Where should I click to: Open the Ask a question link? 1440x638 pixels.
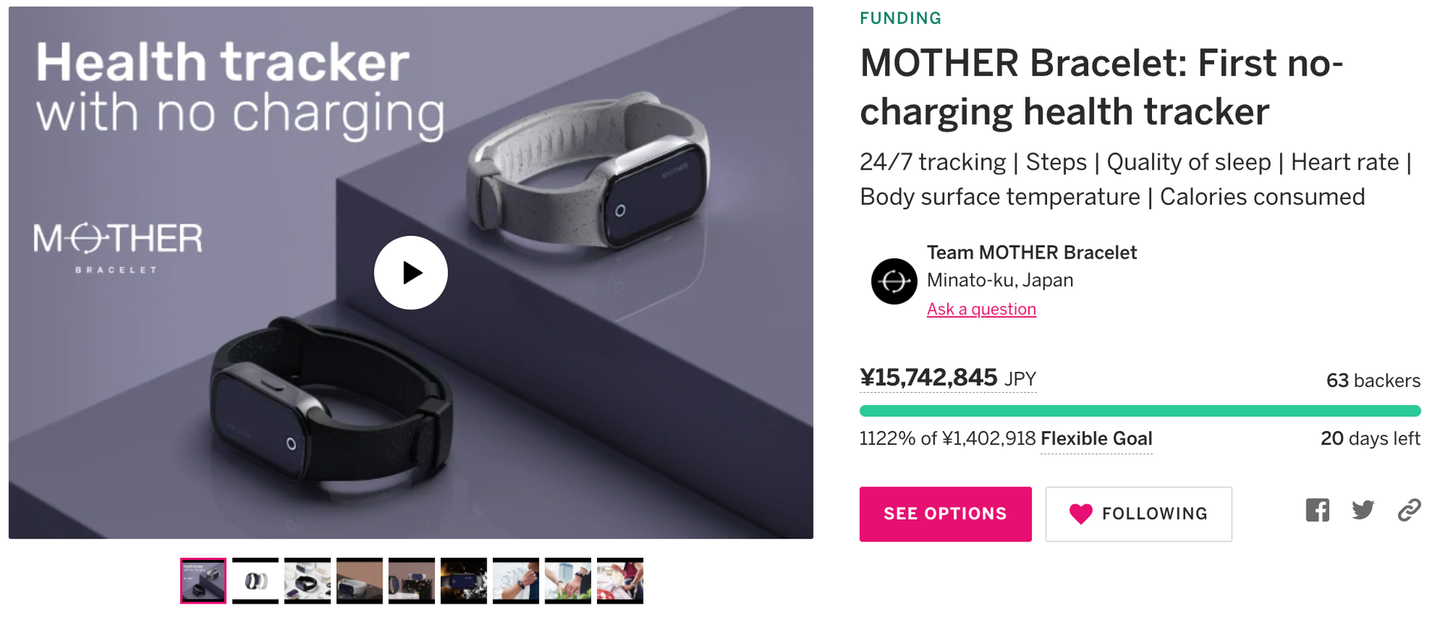981,309
